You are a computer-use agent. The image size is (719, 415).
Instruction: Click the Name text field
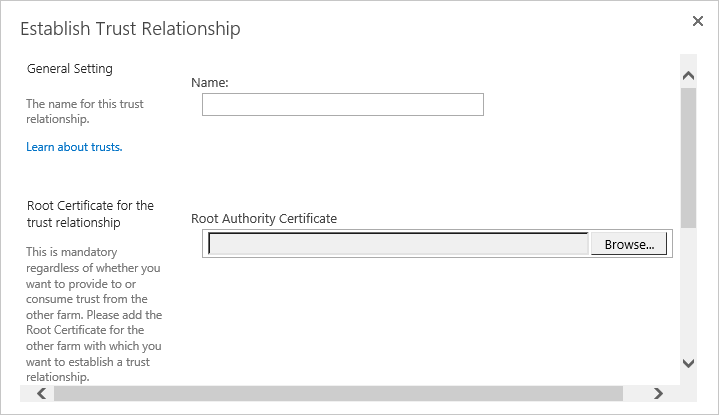coord(343,105)
